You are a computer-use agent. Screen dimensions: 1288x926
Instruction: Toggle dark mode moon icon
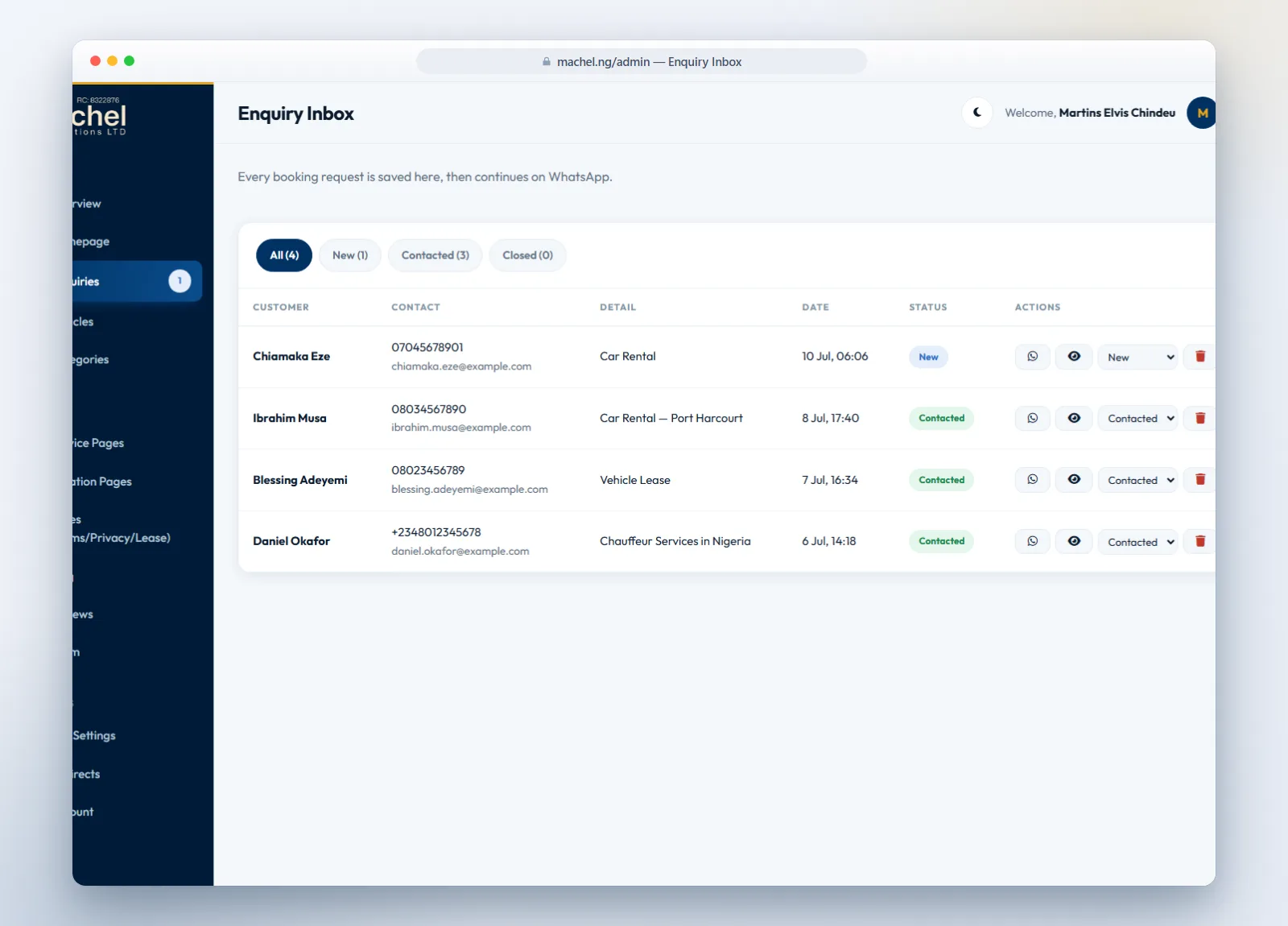(977, 113)
